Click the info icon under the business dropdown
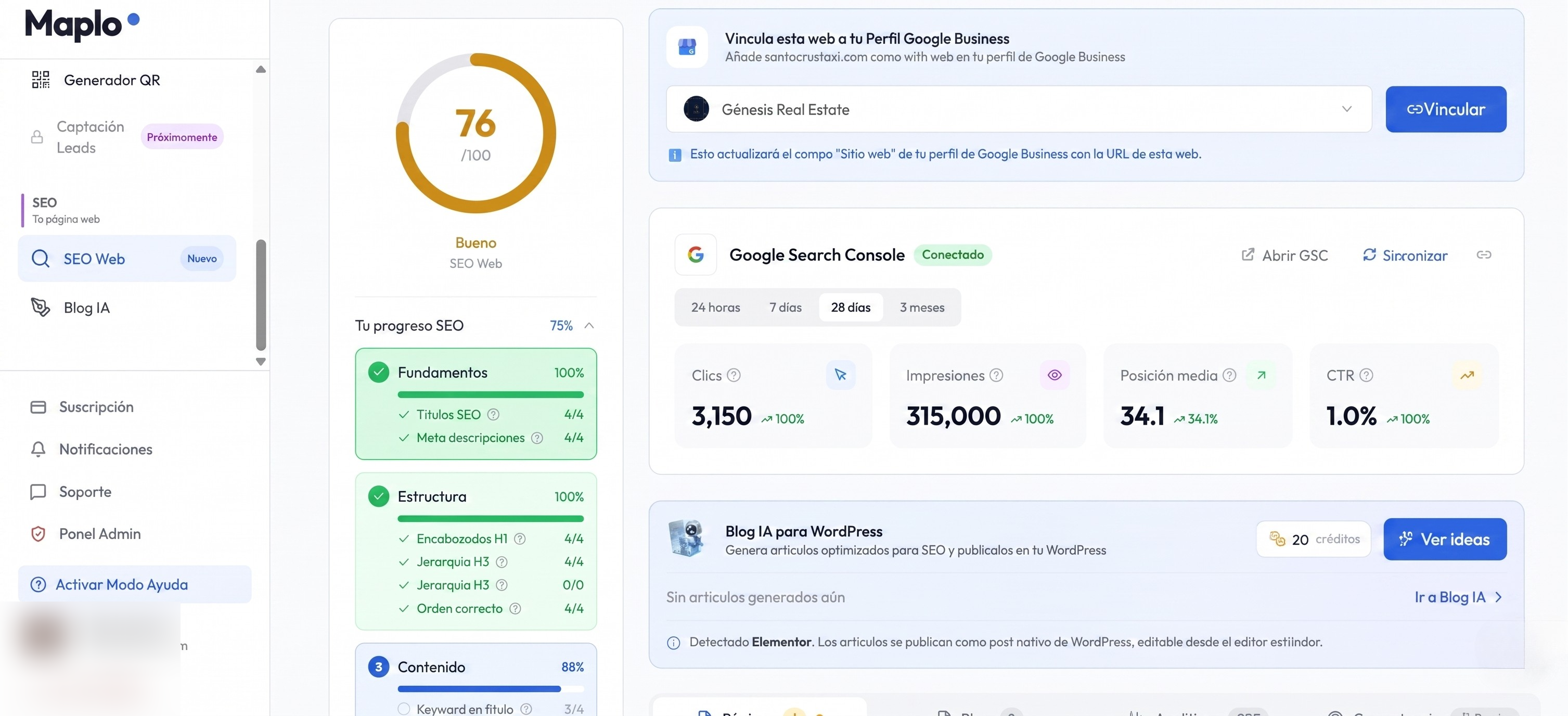 point(675,155)
